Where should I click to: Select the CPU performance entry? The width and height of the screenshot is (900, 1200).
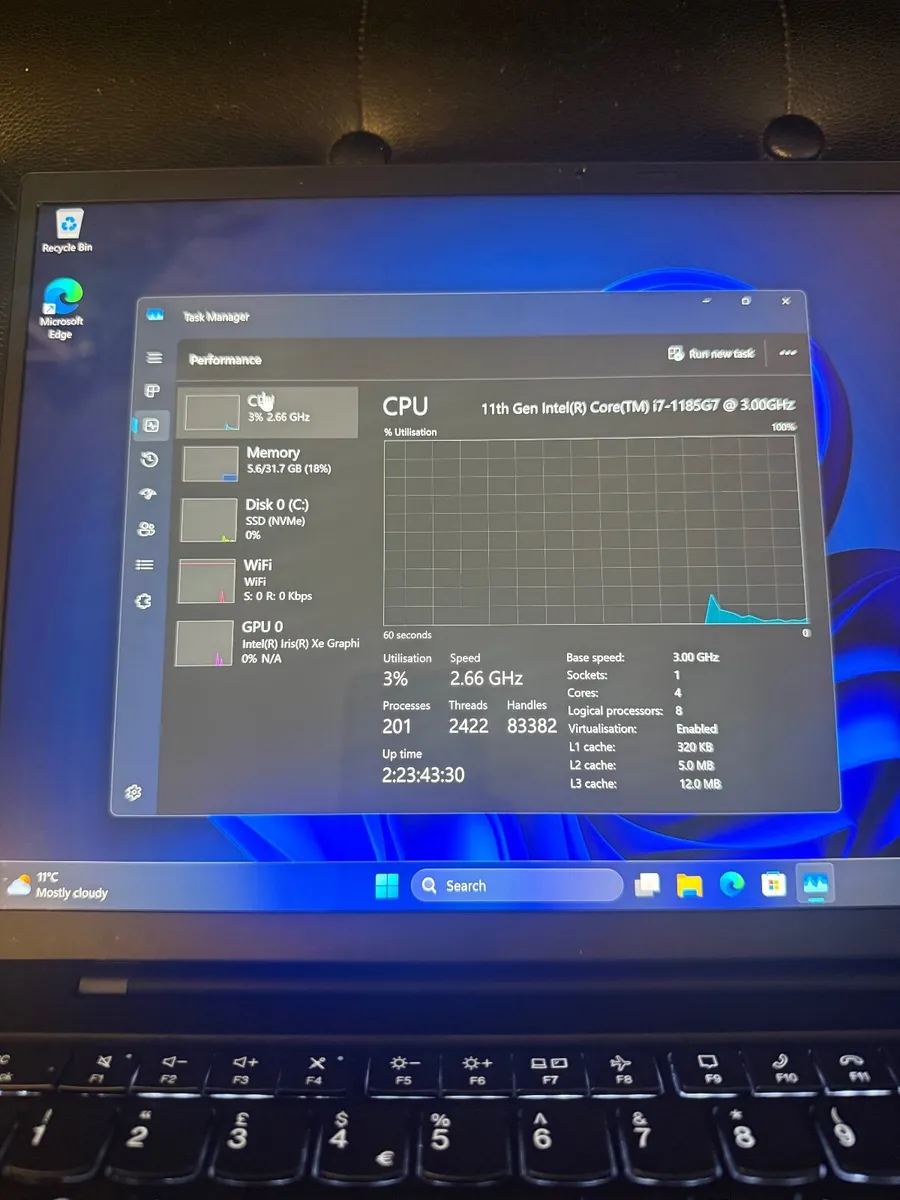267,412
